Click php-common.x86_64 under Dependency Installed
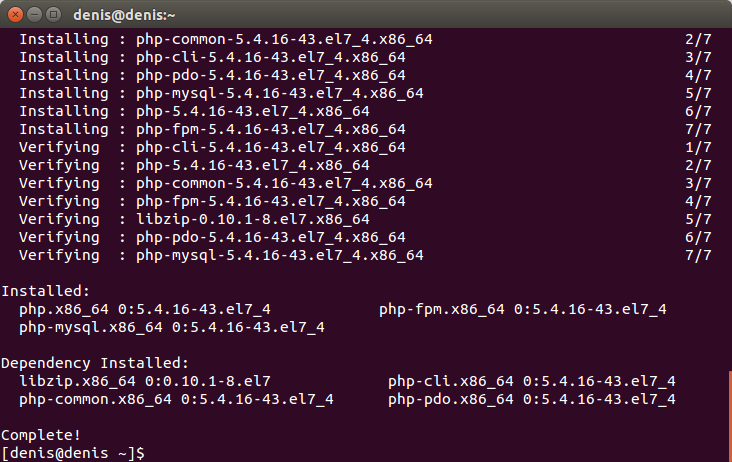This screenshot has width=732, height=462. click(95, 399)
